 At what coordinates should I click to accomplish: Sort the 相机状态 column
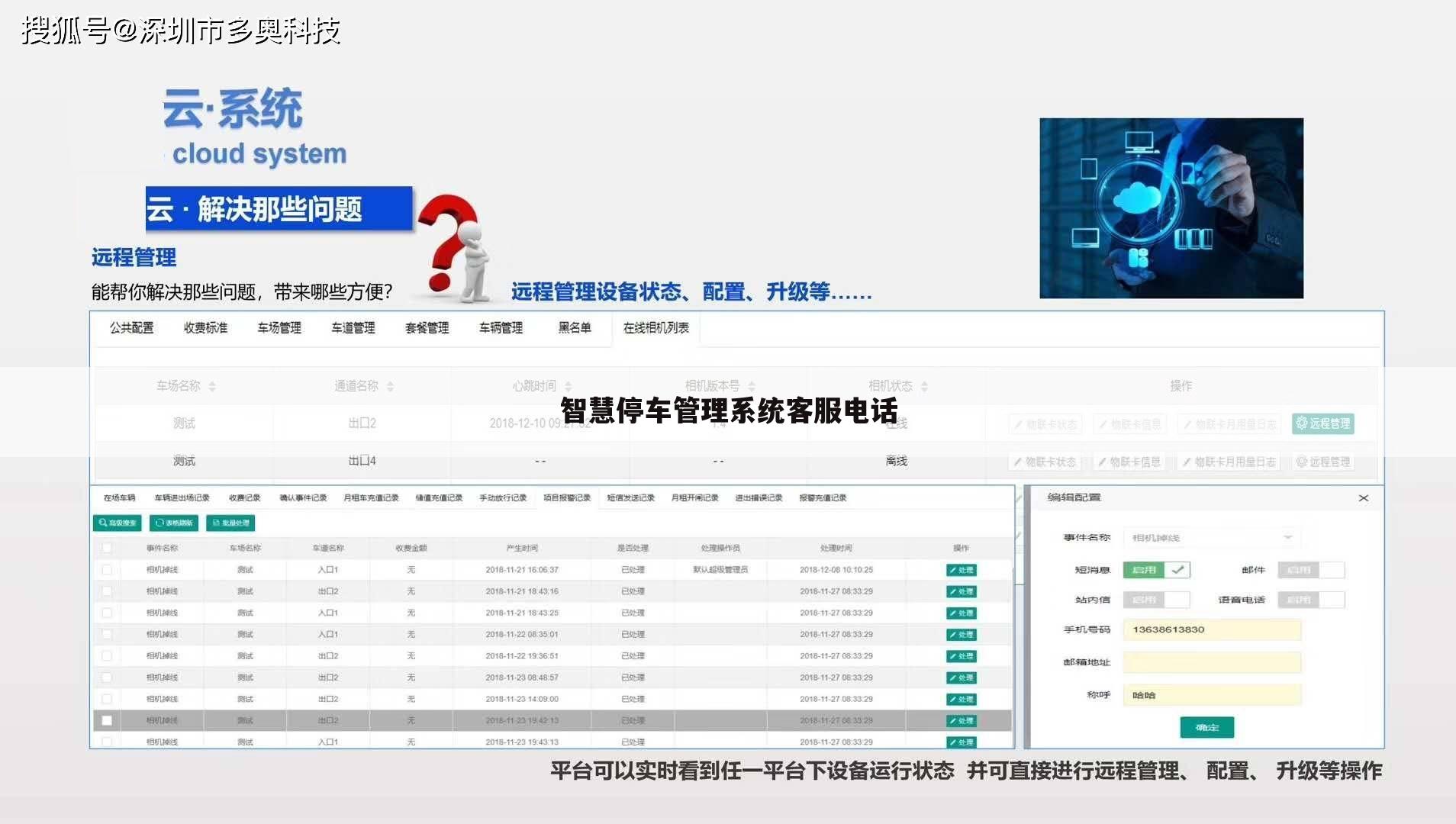[924, 386]
